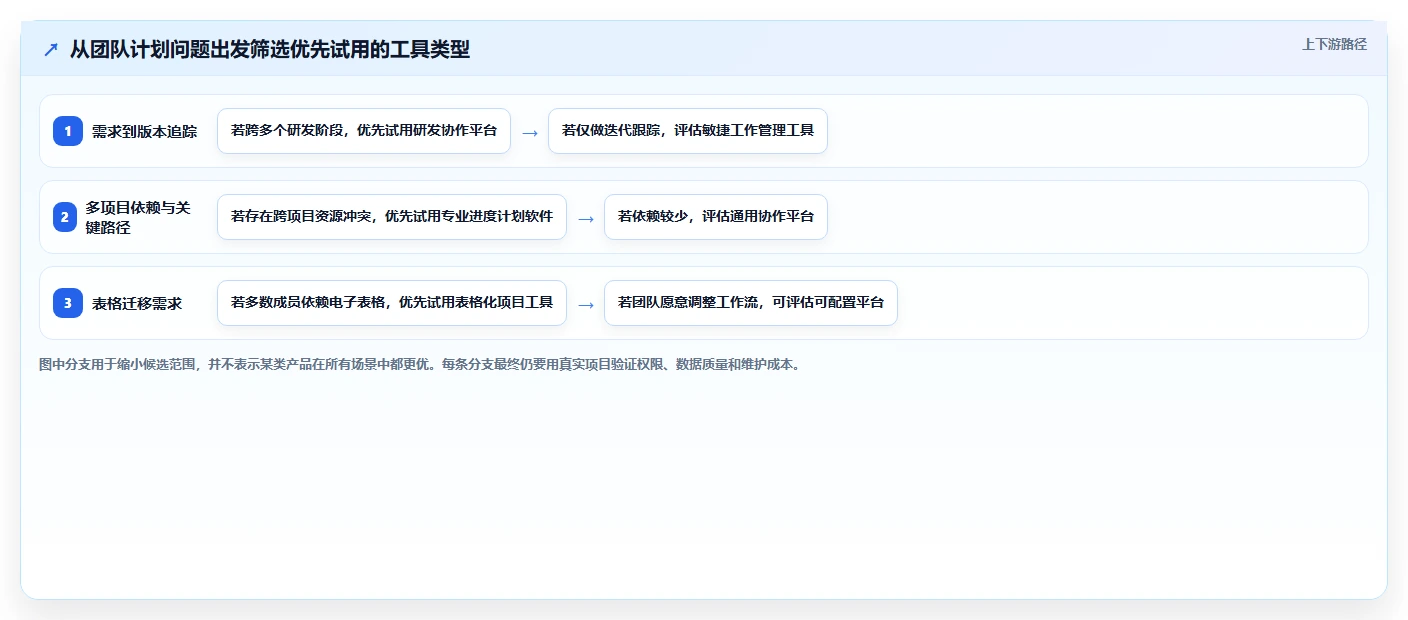This screenshot has height=620, width=1408.
Task: Select the number 1 step badge
Action: (x=68, y=131)
